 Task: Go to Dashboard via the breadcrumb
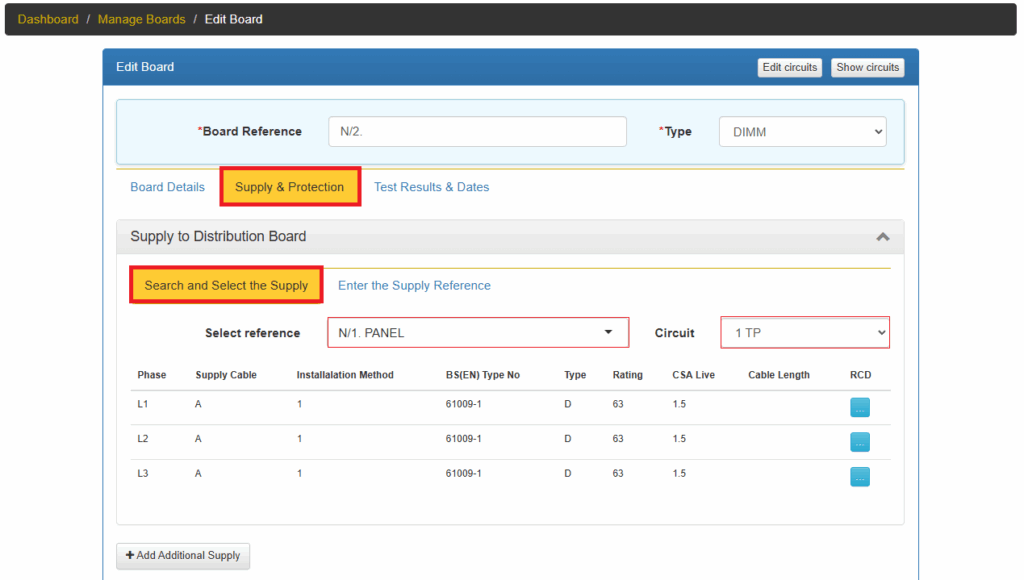pyautogui.click(x=48, y=19)
